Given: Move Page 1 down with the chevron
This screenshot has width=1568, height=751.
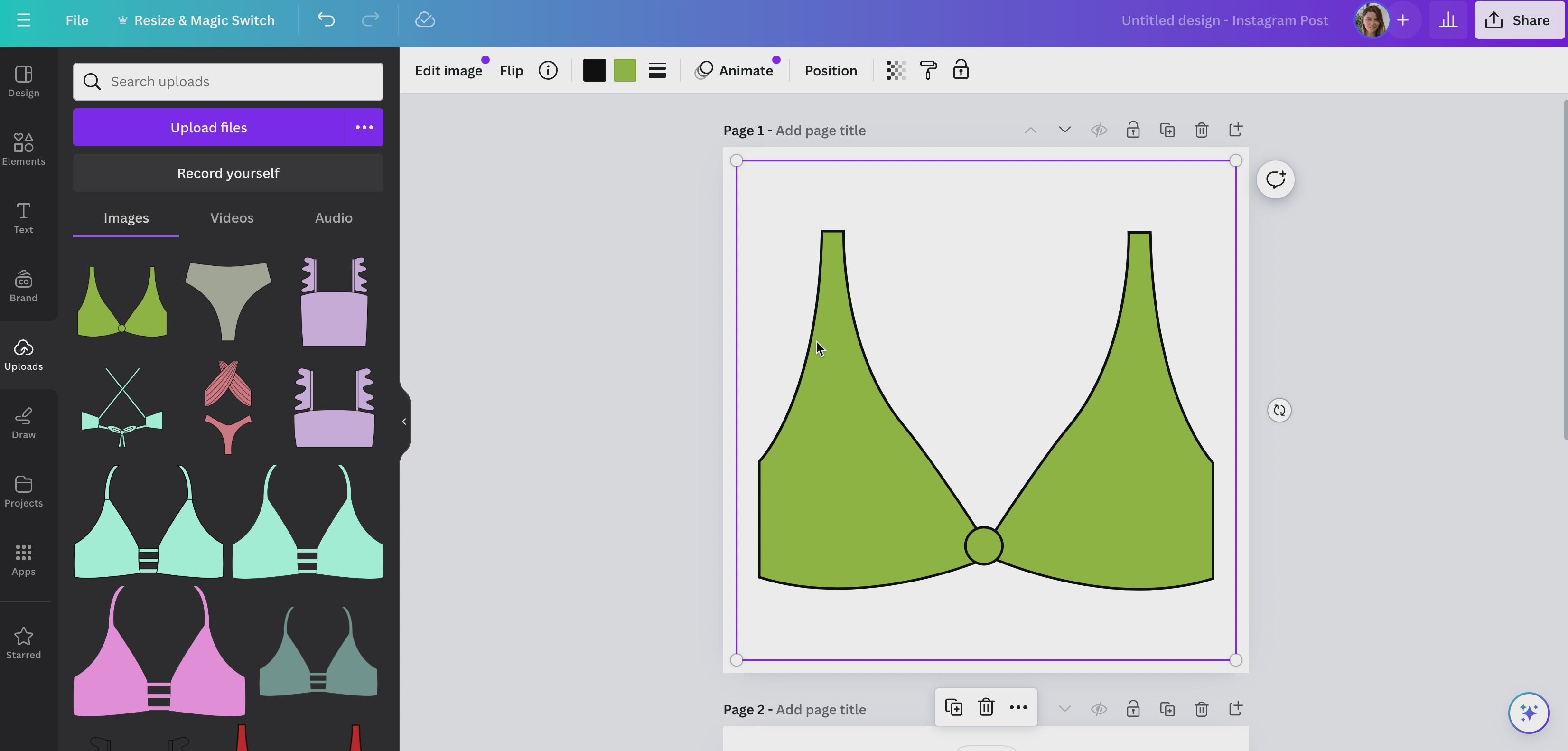Looking at the screenshot, I should (1064, 131).
